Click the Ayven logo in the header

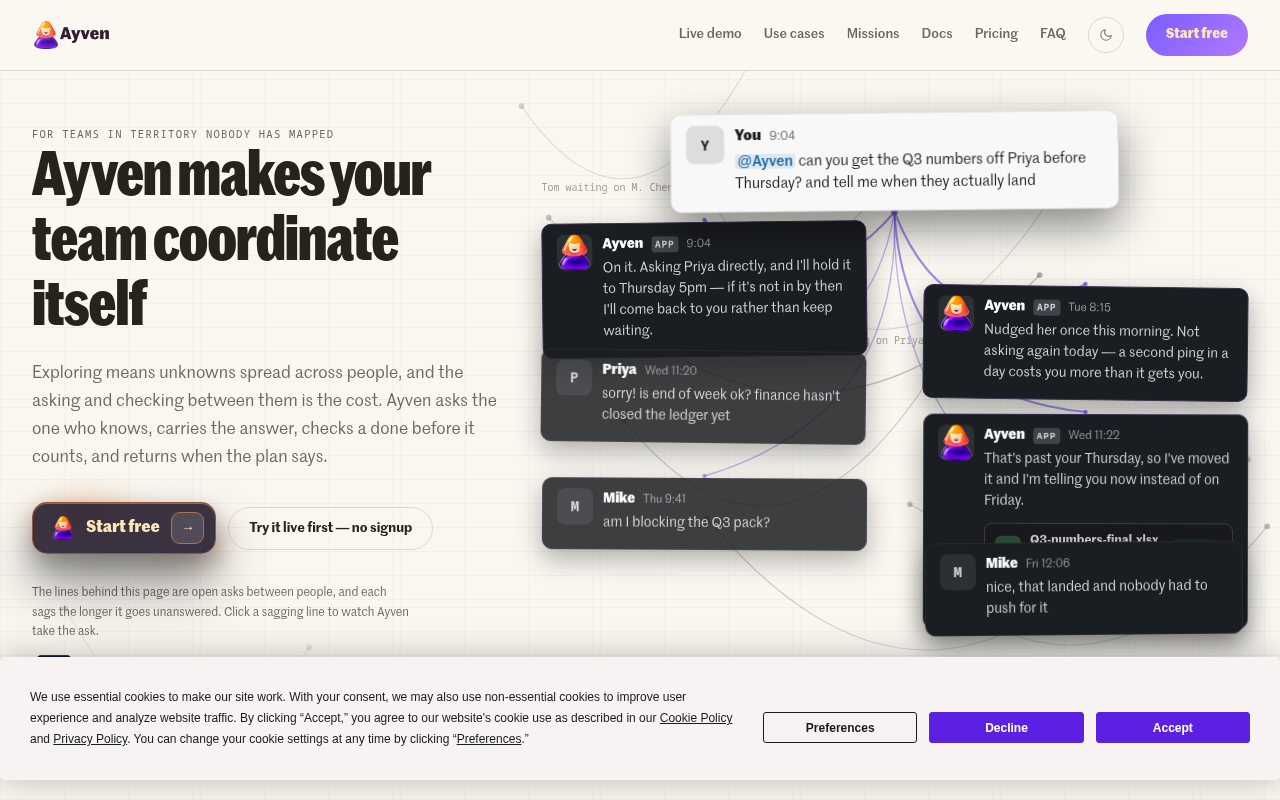(71, 35)
